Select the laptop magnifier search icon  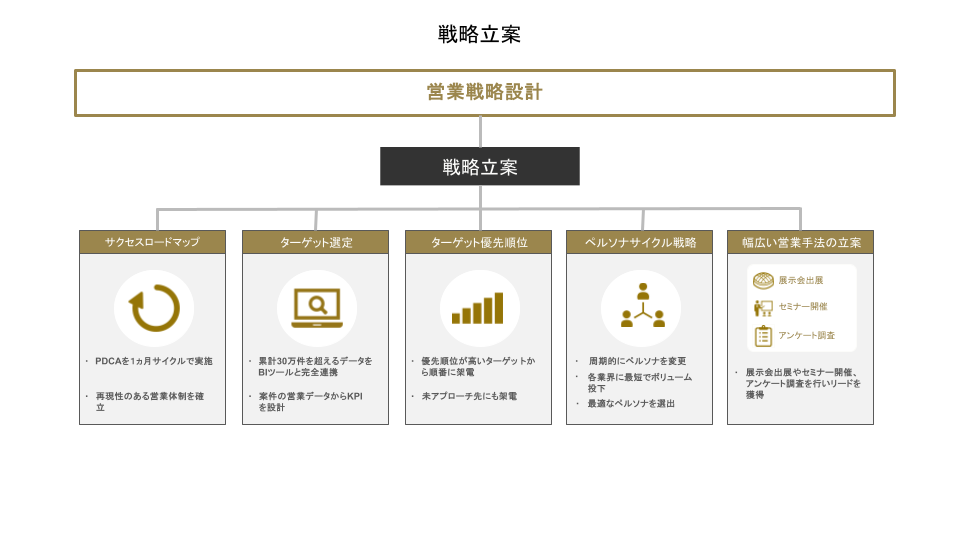point(316,308)
